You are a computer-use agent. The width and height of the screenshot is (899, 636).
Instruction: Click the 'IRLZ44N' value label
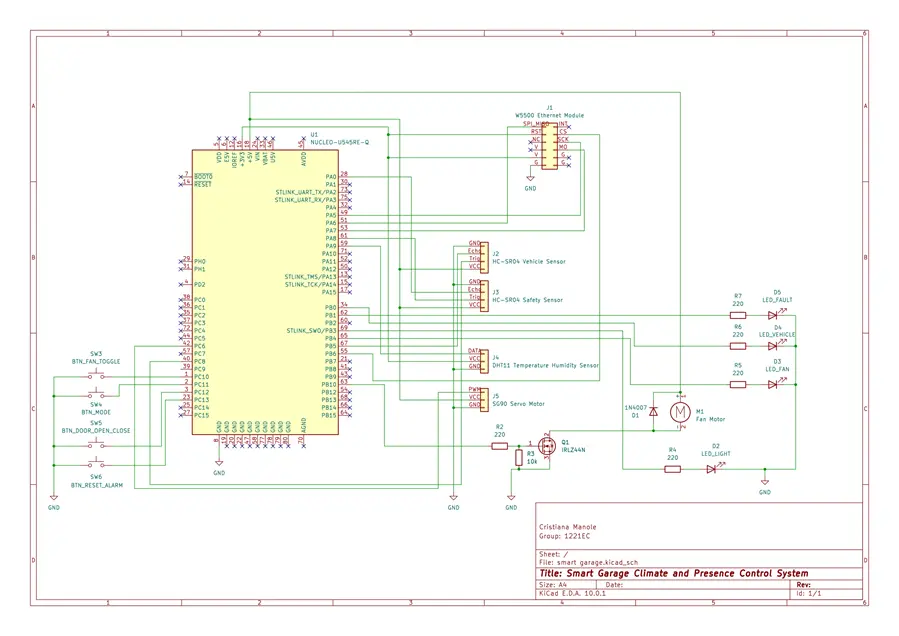coord(573,450)
